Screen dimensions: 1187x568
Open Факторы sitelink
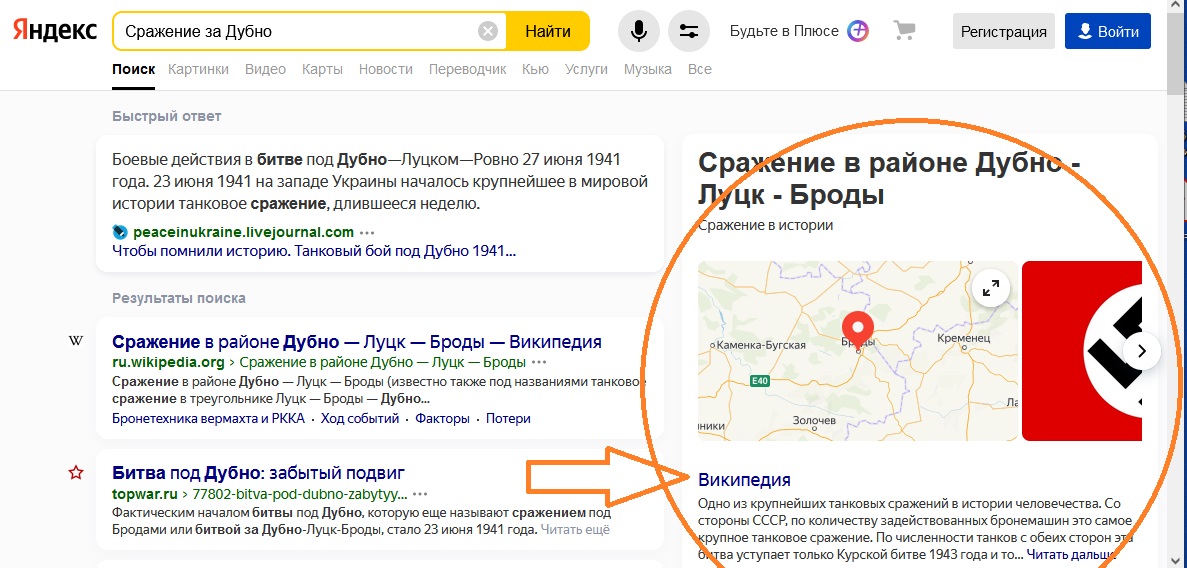coord(442,418)
